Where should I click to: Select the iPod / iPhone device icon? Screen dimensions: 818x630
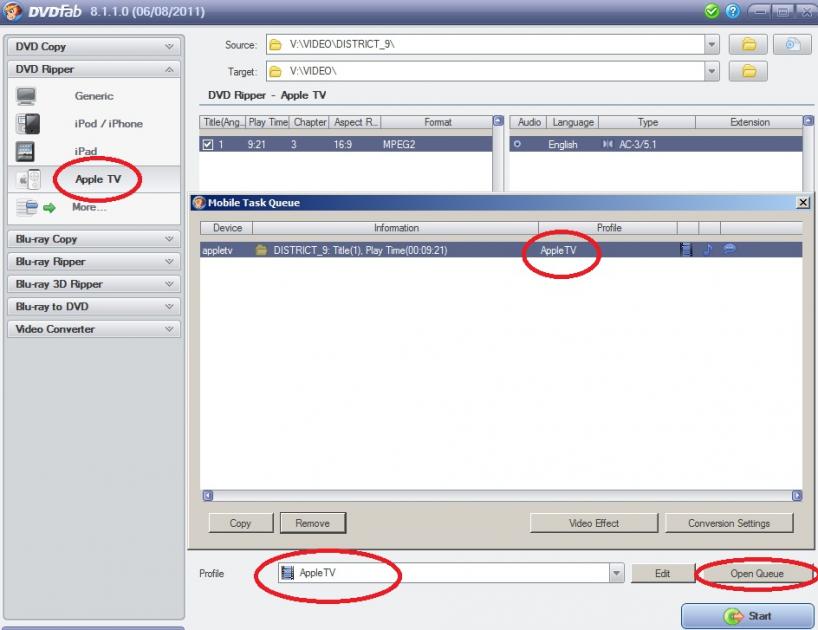28,124
